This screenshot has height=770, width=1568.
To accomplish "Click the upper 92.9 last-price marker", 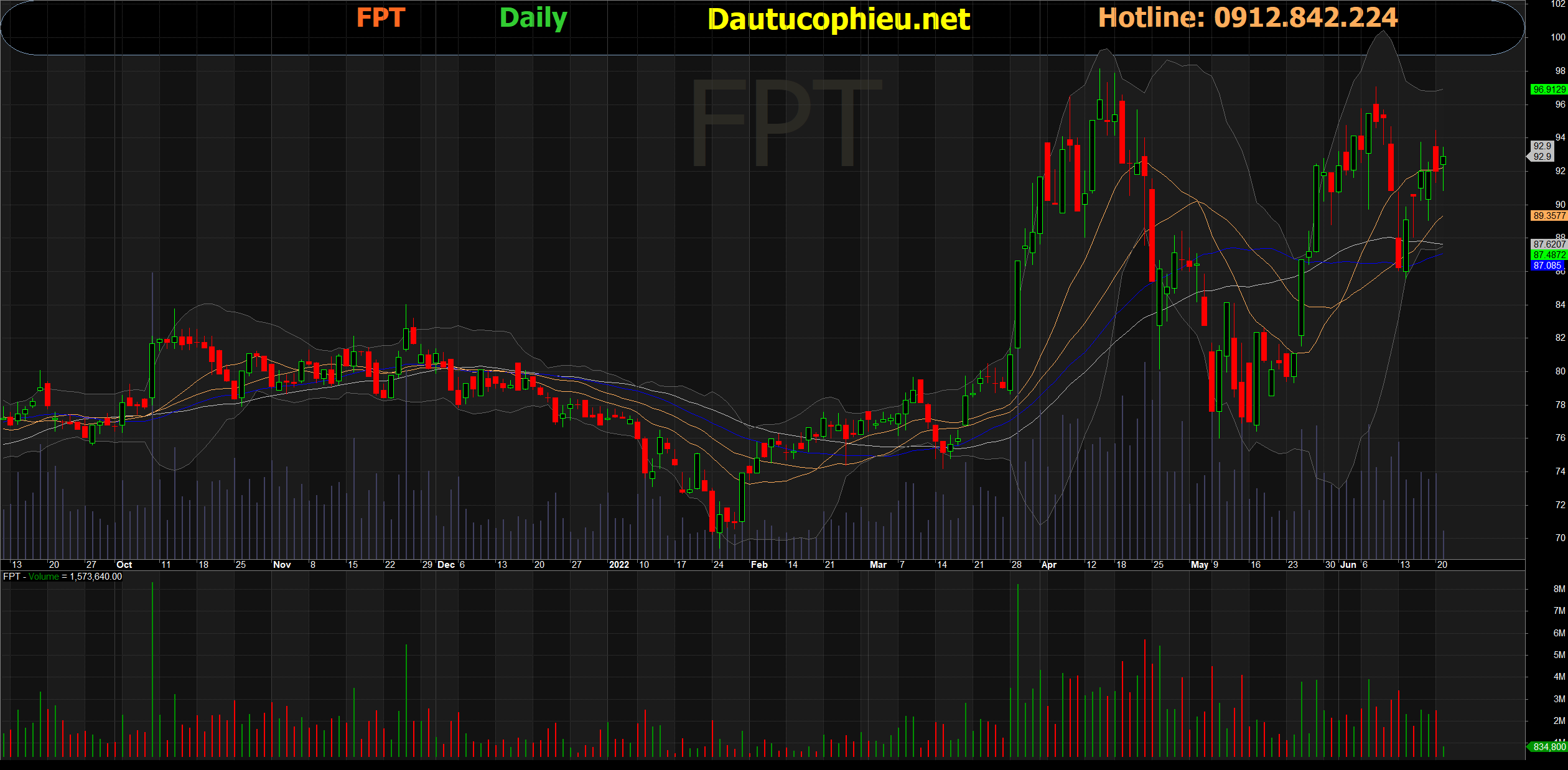I will click(x=1542, y=146).
